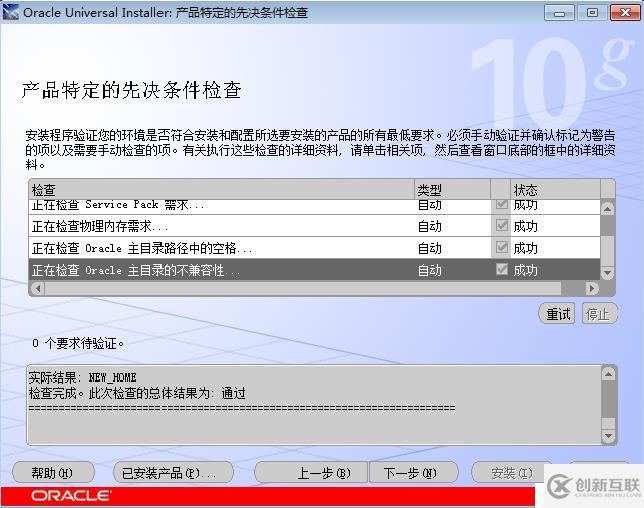Proceed with the 下一步(N) button

(414, 472)
